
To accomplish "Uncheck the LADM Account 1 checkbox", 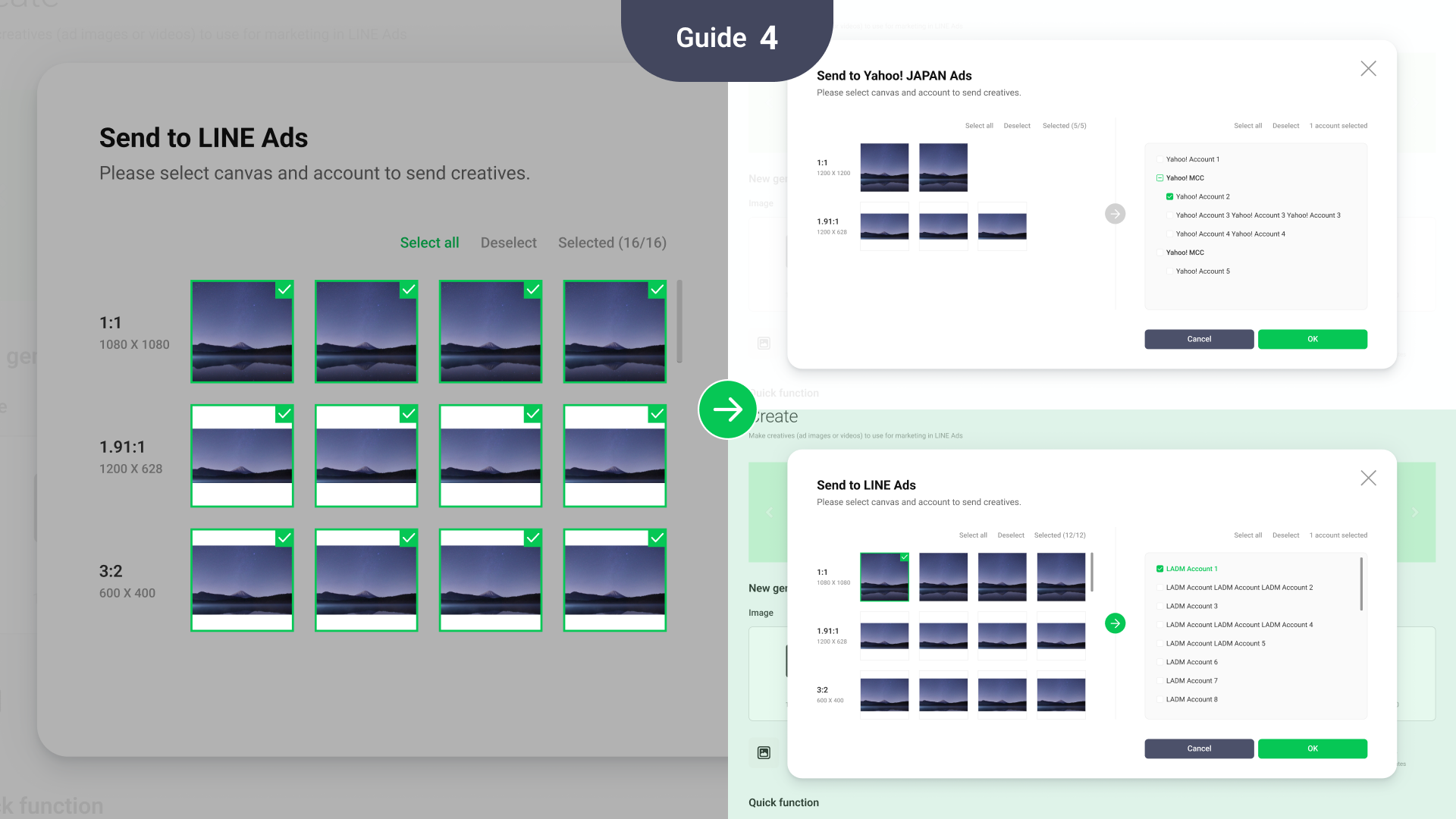I will pyautogui.click(x=1159, y=569).
